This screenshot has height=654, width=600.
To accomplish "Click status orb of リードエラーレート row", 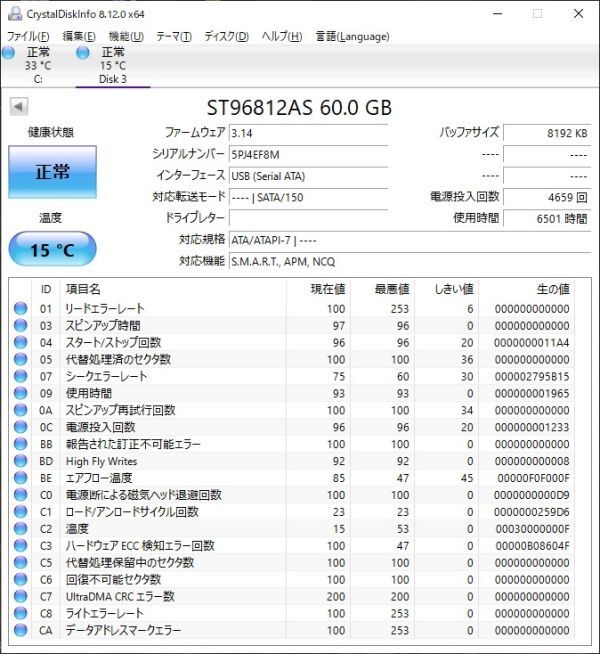I will click(x=20, y=308).
